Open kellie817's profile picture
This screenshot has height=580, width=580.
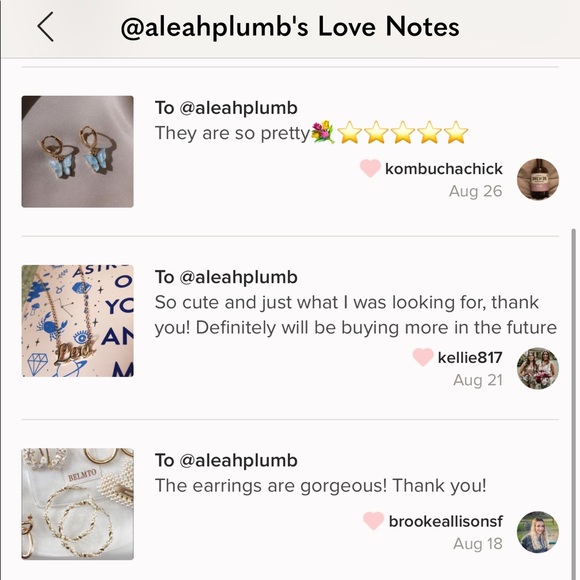click(x=537, y=368)
